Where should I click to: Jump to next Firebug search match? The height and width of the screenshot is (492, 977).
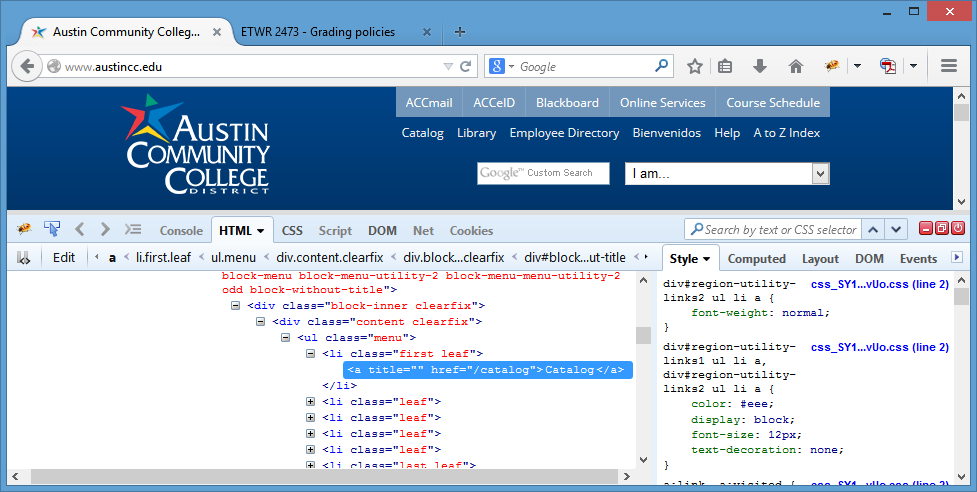pos(895,230)
